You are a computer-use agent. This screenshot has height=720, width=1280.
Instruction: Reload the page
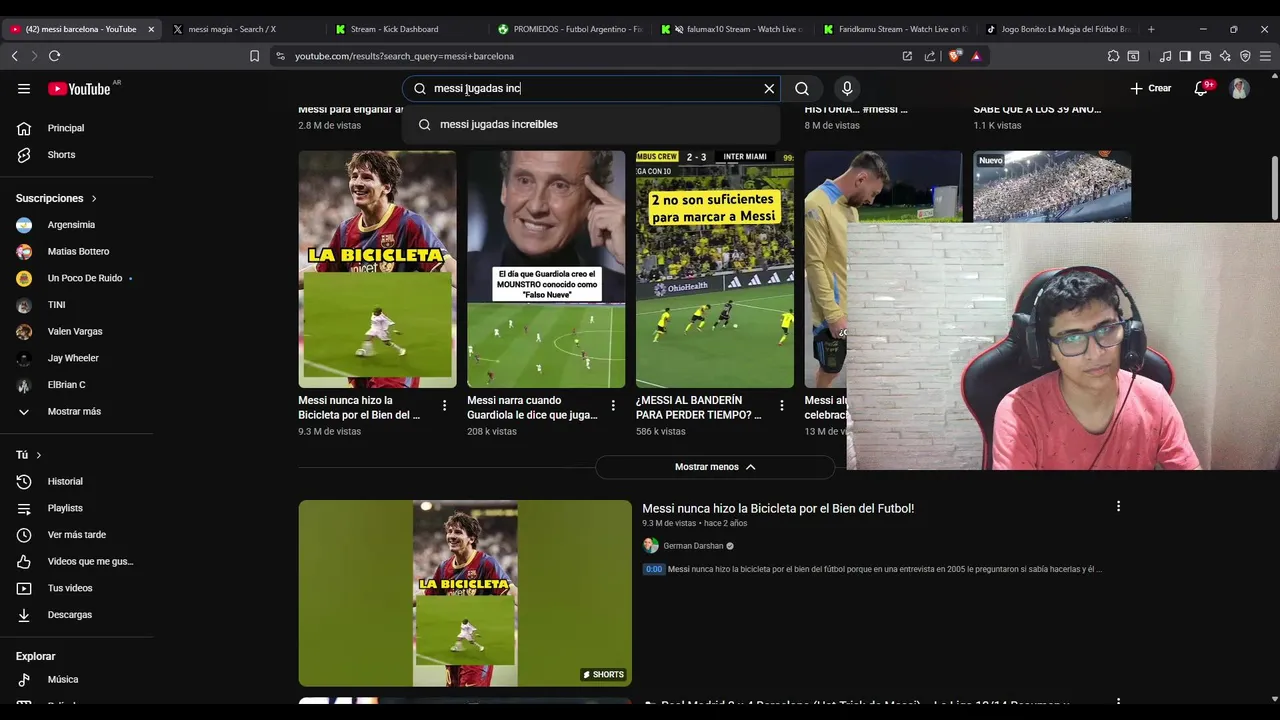click(x=54, y=56)
